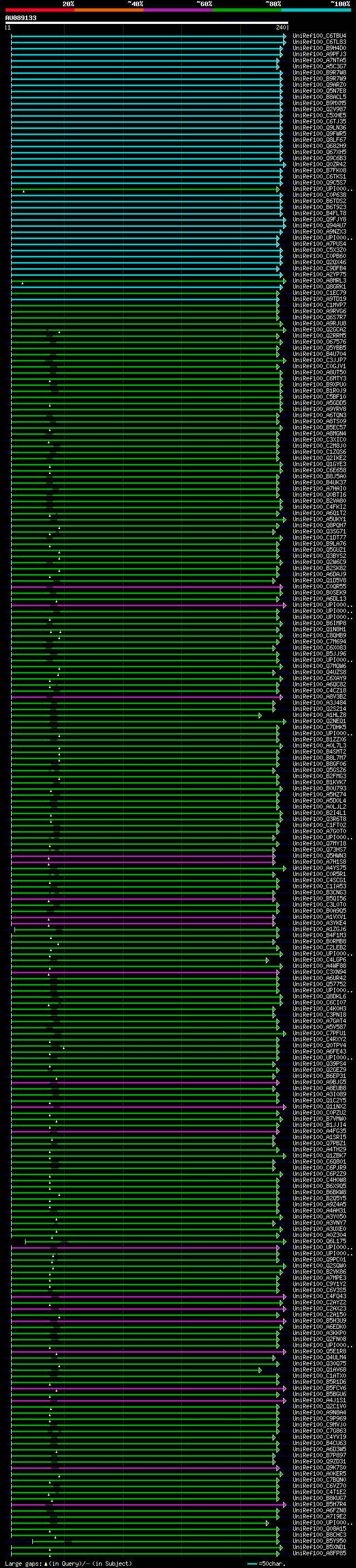This screenshot has height=1568, width=356.
Task: Open UniRef100_Q67XM5 entry
Action: pyautogui.click(x=319, y=152)
